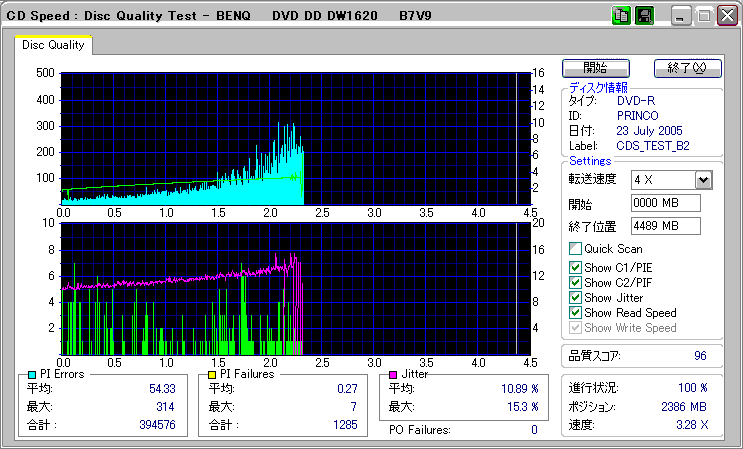Click the PO Failures value 0

tap(535, 430)
